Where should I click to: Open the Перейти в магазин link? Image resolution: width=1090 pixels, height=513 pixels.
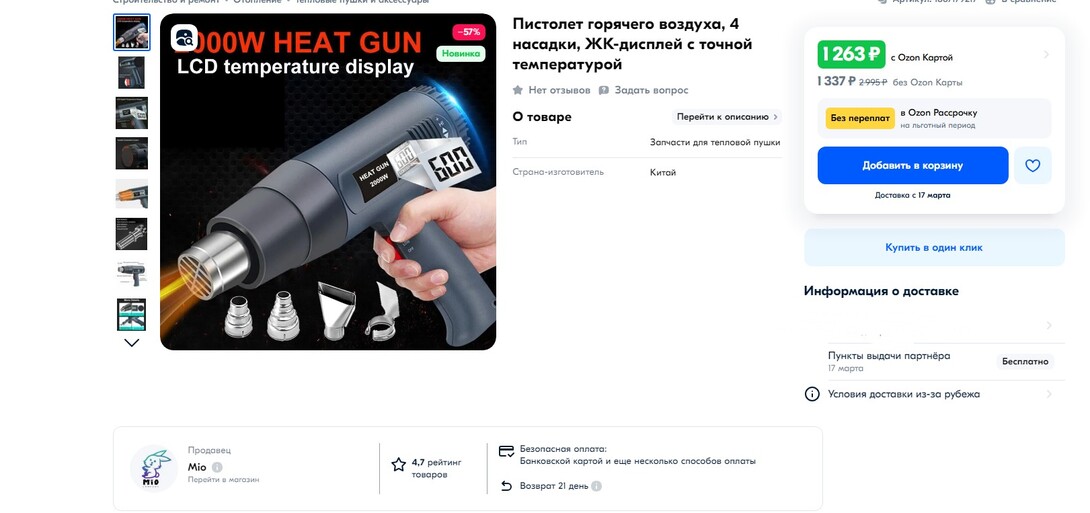(223, 480)
